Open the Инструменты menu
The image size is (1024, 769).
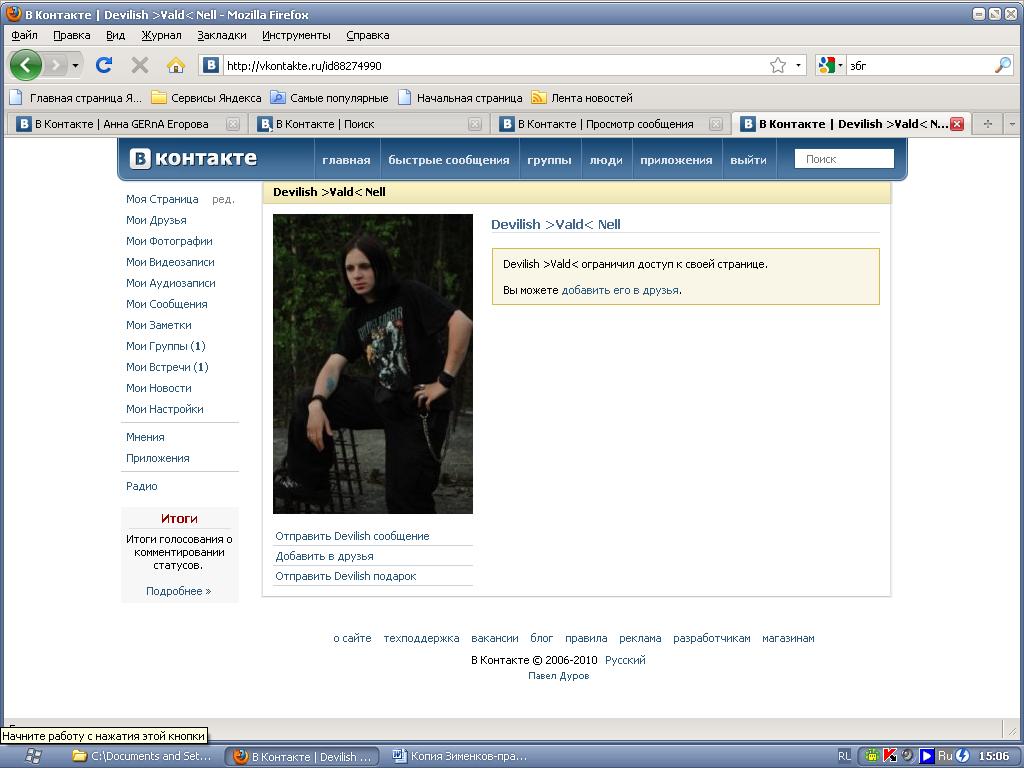click(x=296, y=35)
